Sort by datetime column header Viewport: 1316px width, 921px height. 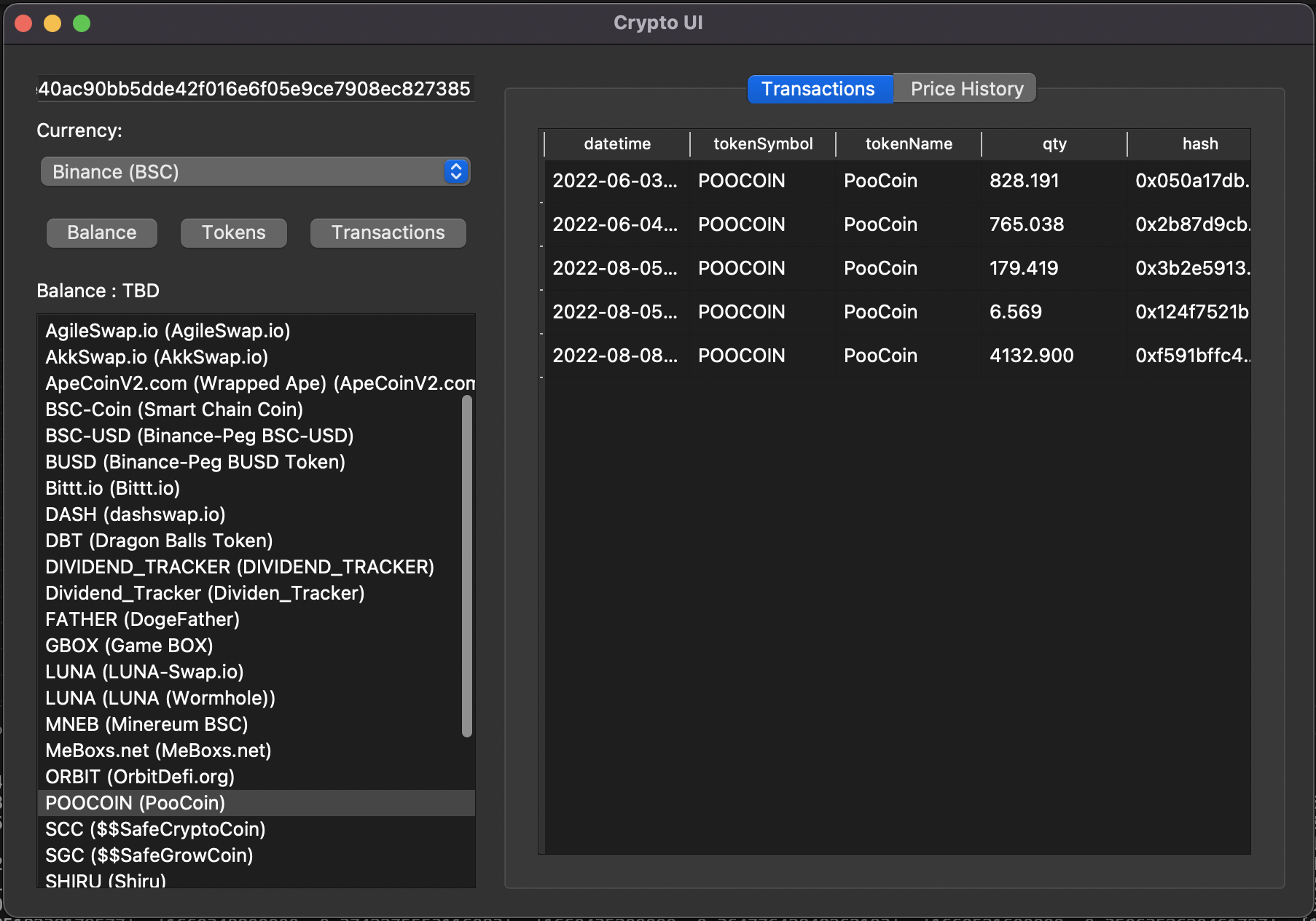pos(617,144)
